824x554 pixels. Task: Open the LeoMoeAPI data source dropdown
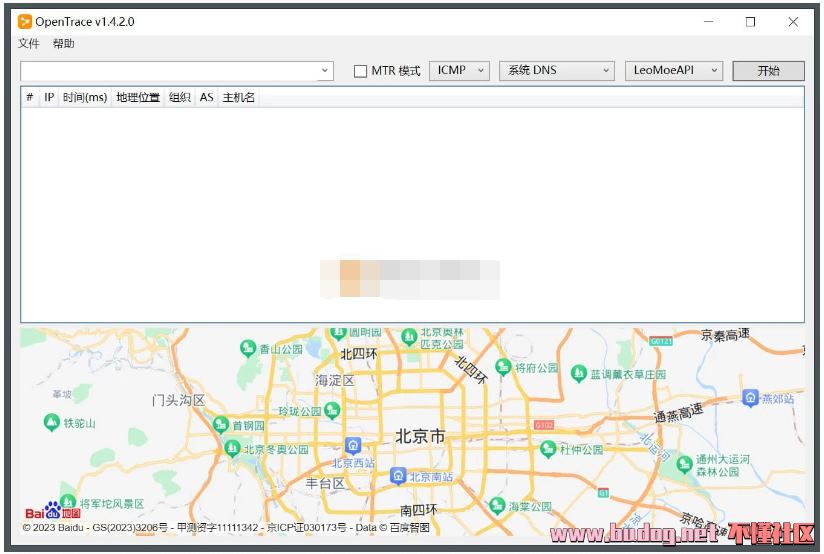674,71
